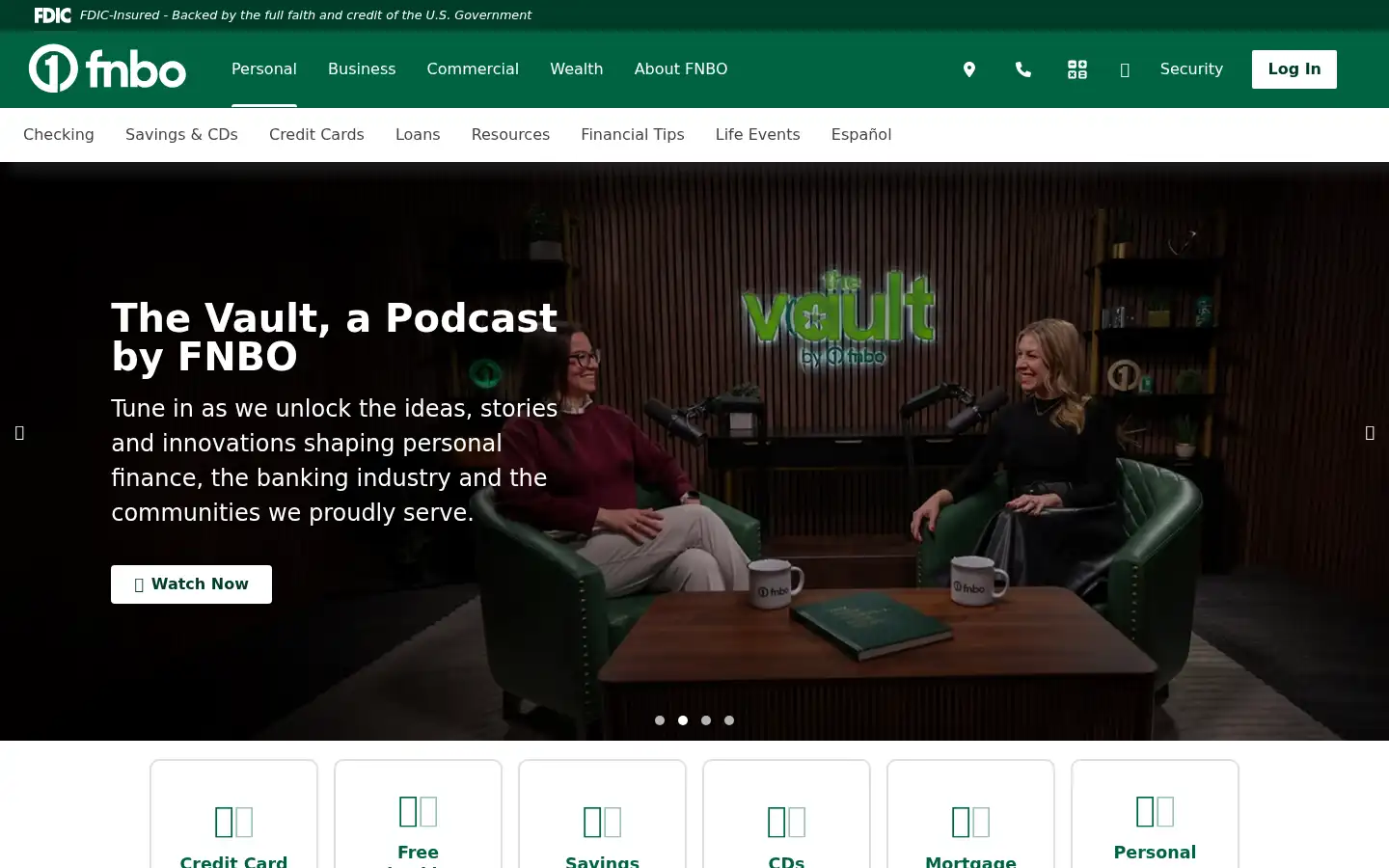Open the Mortgage tile label
1389x868 pixels.
[970, 860]
